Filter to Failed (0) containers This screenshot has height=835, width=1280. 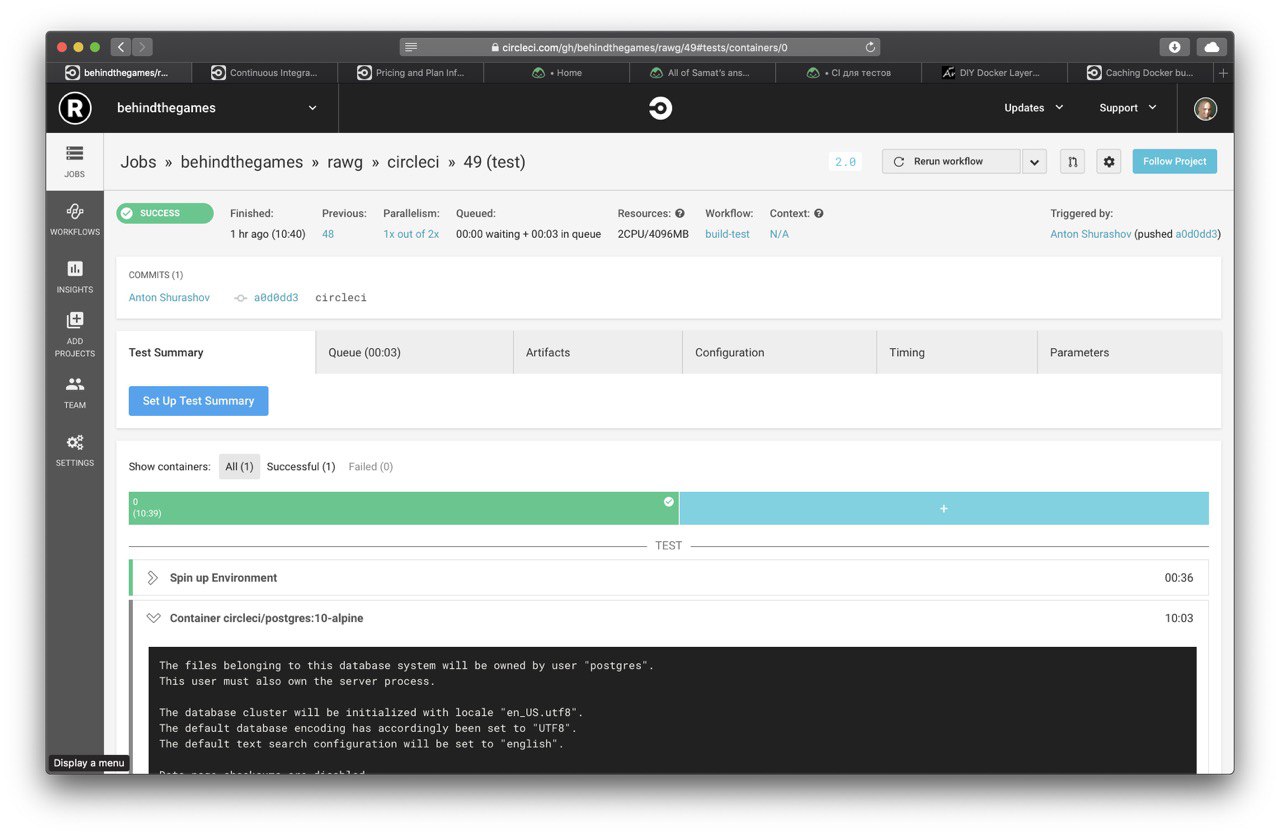(x=371, y=467)
